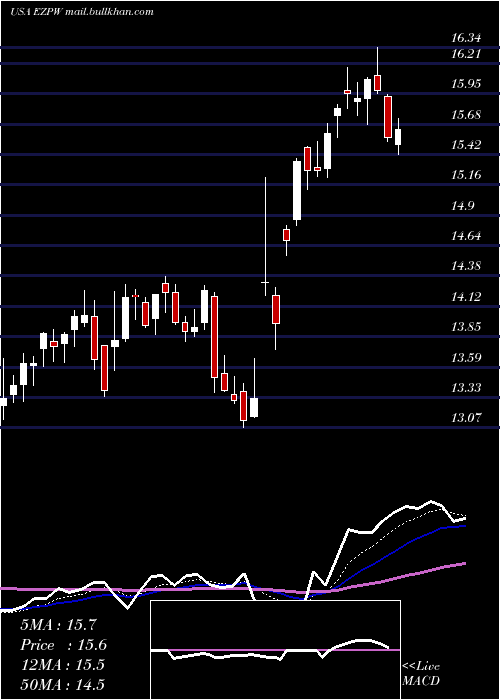Click the last white candlestick on the right
The height and width of the screenshot is (700, 500).
point(398,137)
